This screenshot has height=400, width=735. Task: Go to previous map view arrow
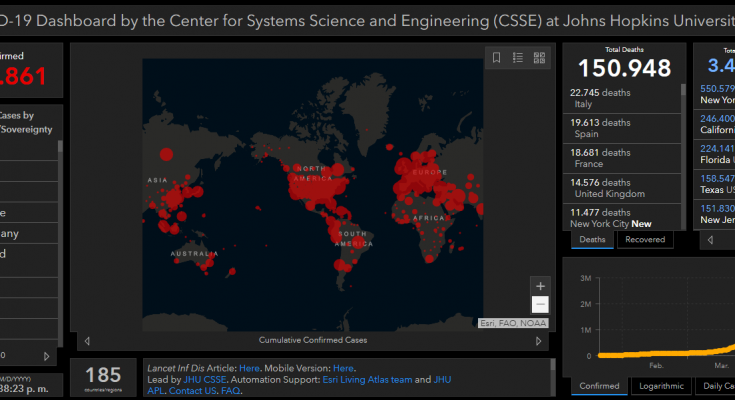(87, 341)
